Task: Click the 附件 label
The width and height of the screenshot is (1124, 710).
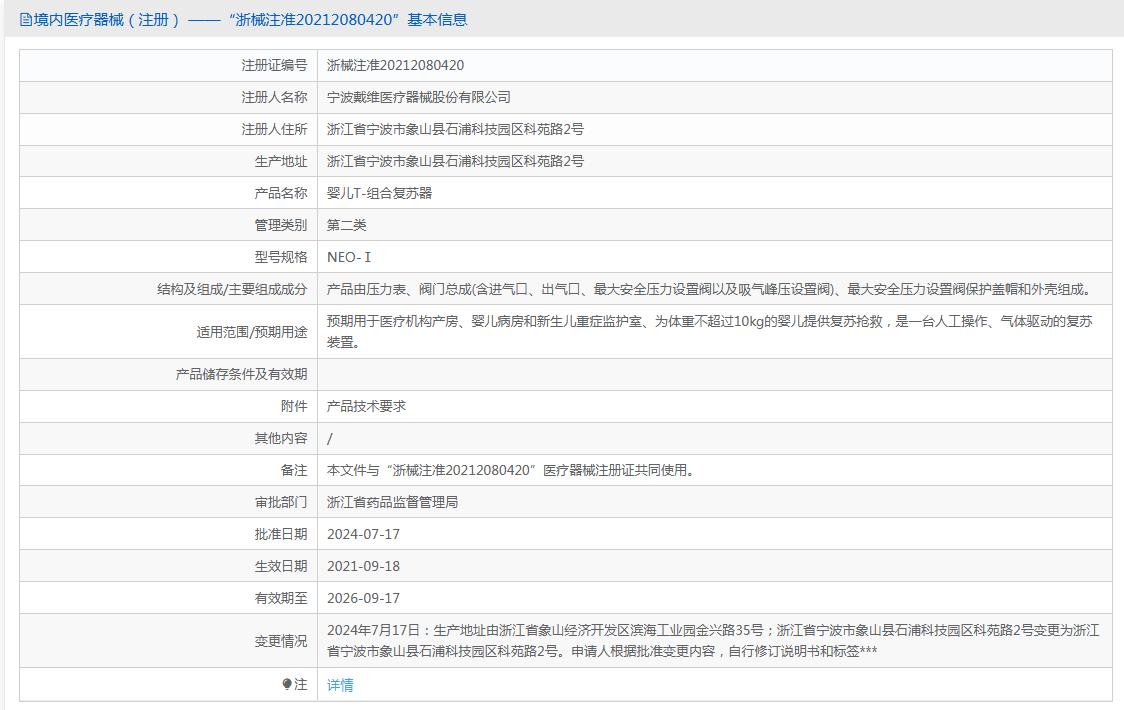Action: (294, 406)
